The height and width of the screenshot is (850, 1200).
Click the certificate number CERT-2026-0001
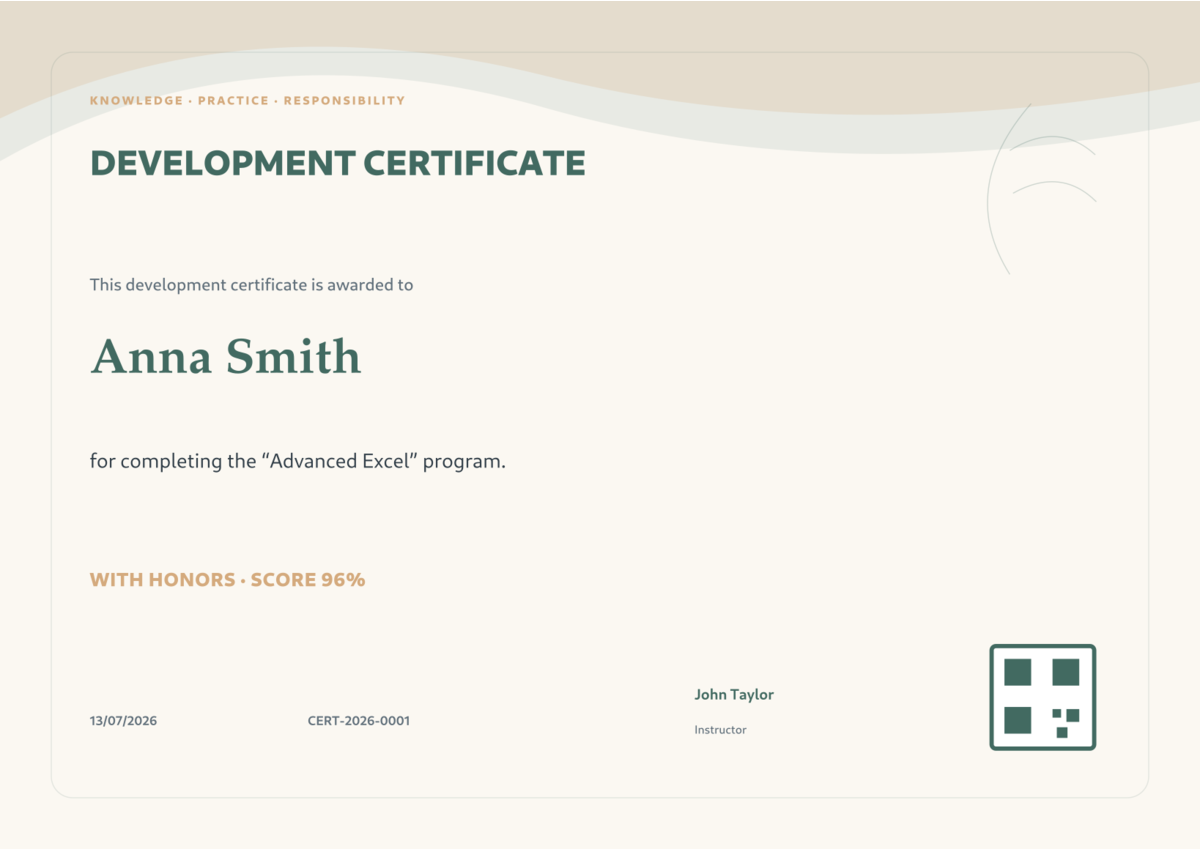pos(359,721)
